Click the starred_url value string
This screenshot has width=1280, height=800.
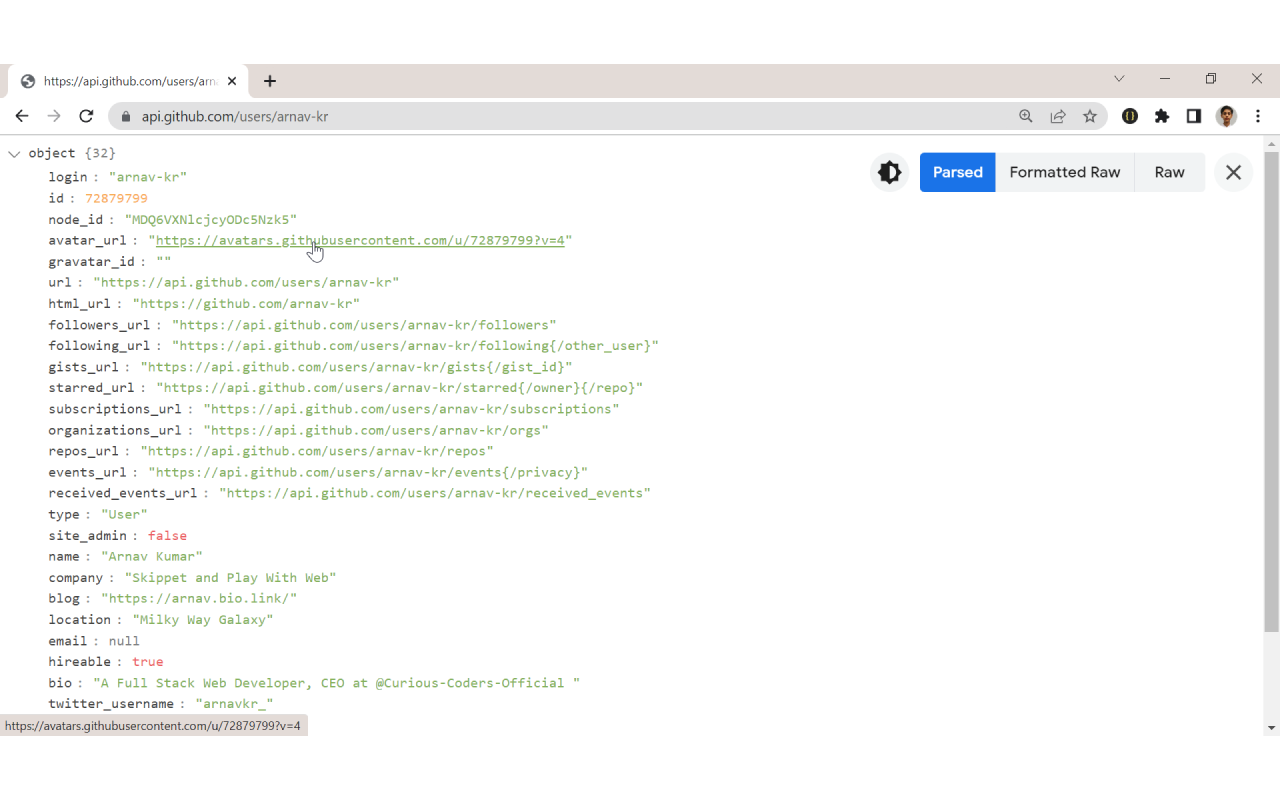point(399,388)
